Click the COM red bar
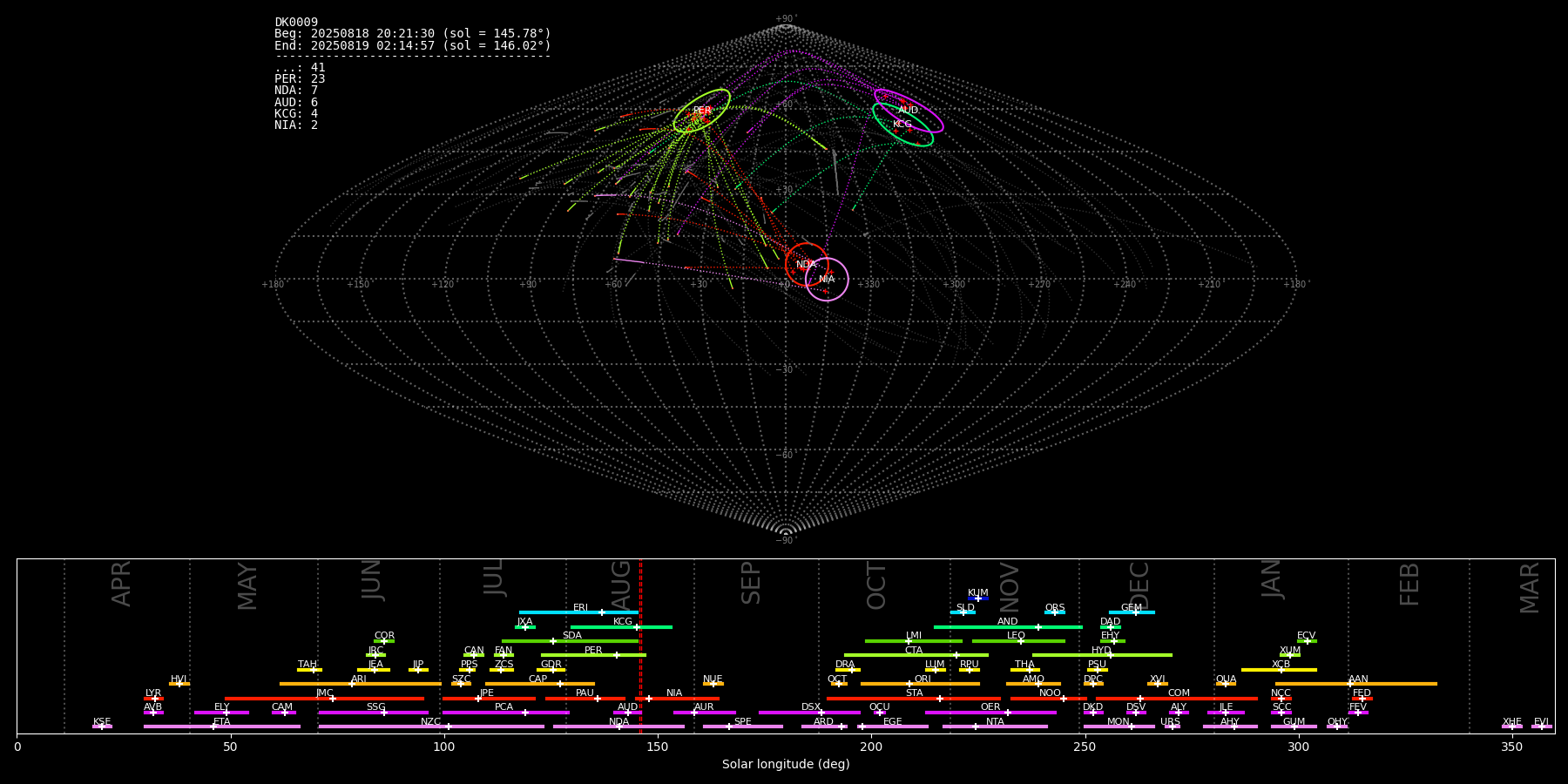 click(x=1177, y=699)
